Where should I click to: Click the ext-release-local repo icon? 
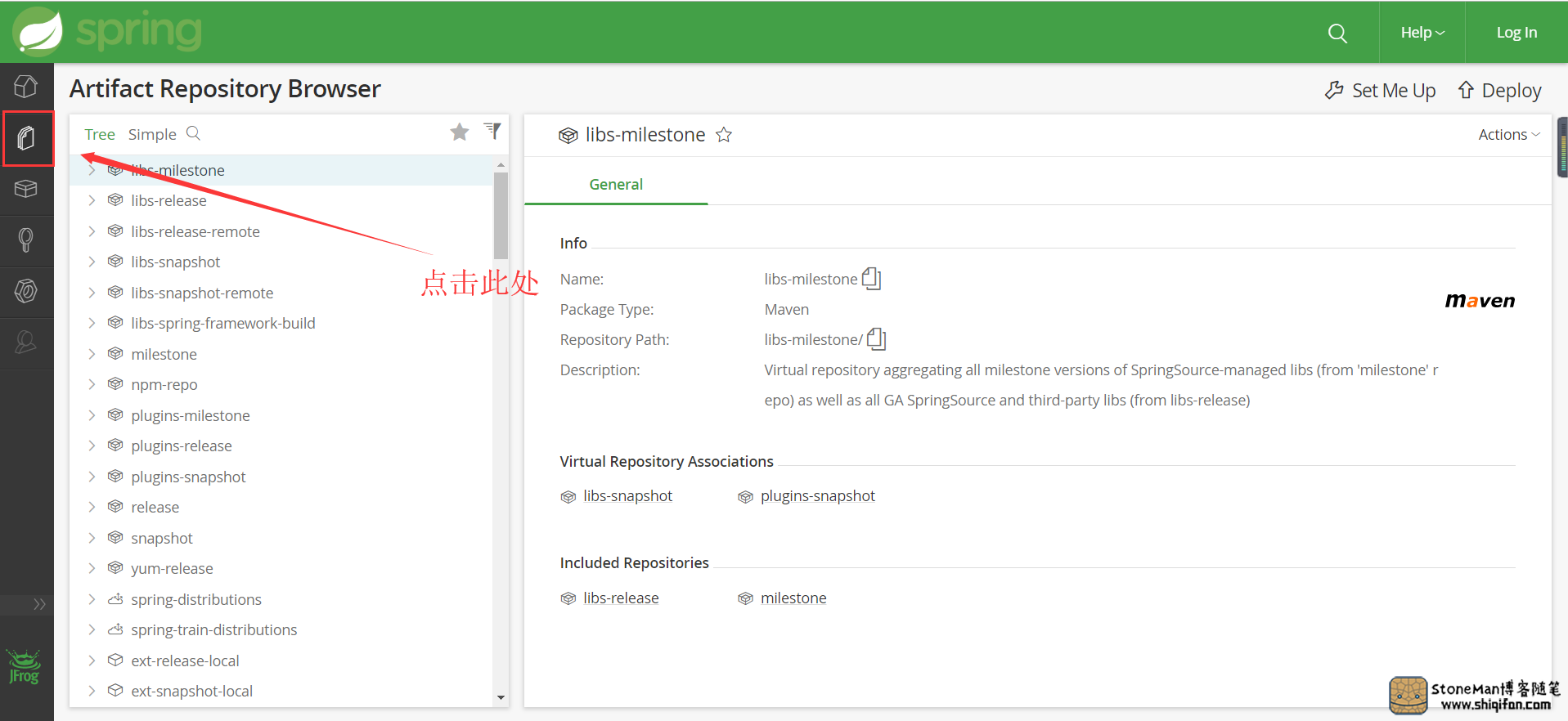[x=115, y=661]
